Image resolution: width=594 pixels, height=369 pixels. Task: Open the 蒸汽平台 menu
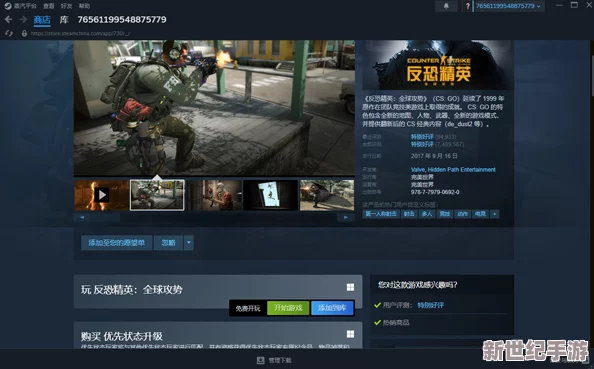(x=25, y=6)
